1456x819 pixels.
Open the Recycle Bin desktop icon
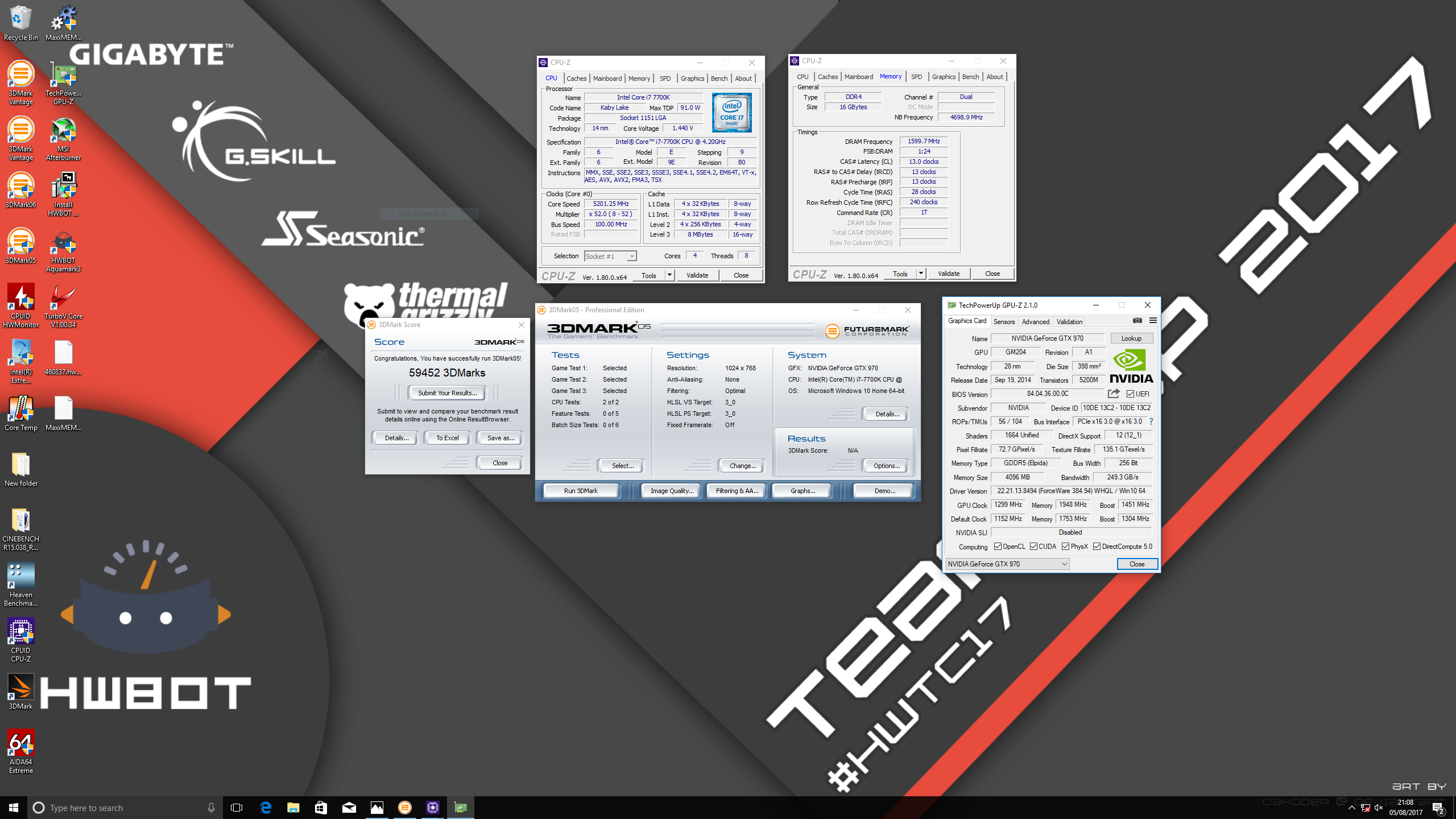pyautogui.click(x=21, y=23)
